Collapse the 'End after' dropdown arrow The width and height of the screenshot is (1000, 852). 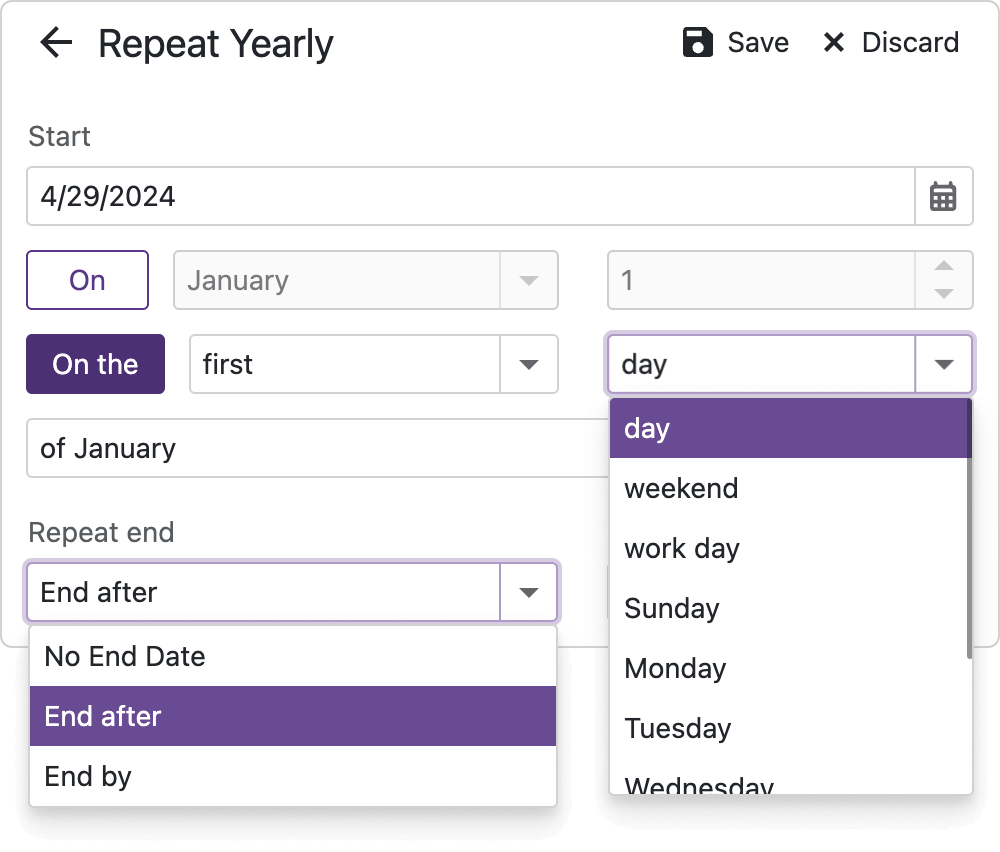(x=528, y=592)
